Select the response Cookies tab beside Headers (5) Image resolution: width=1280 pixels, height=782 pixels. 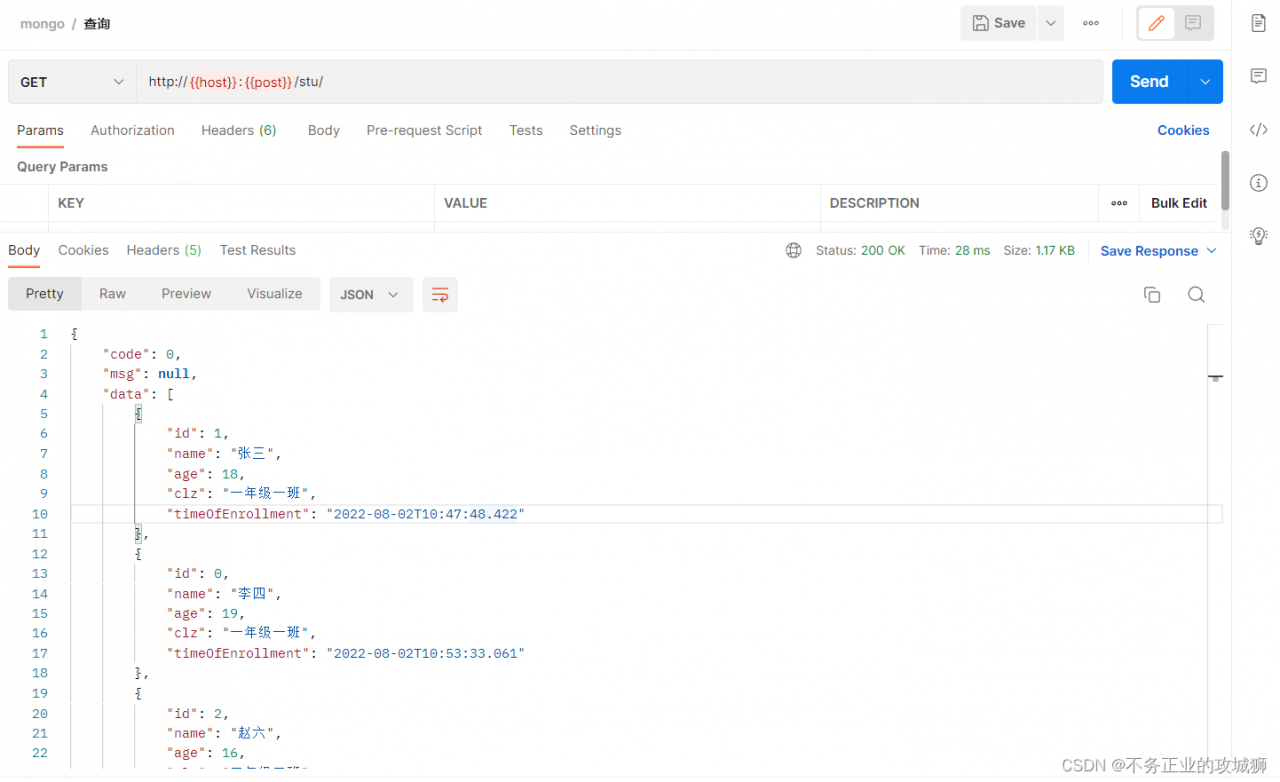pyautogui.click(x=83, y=250)
